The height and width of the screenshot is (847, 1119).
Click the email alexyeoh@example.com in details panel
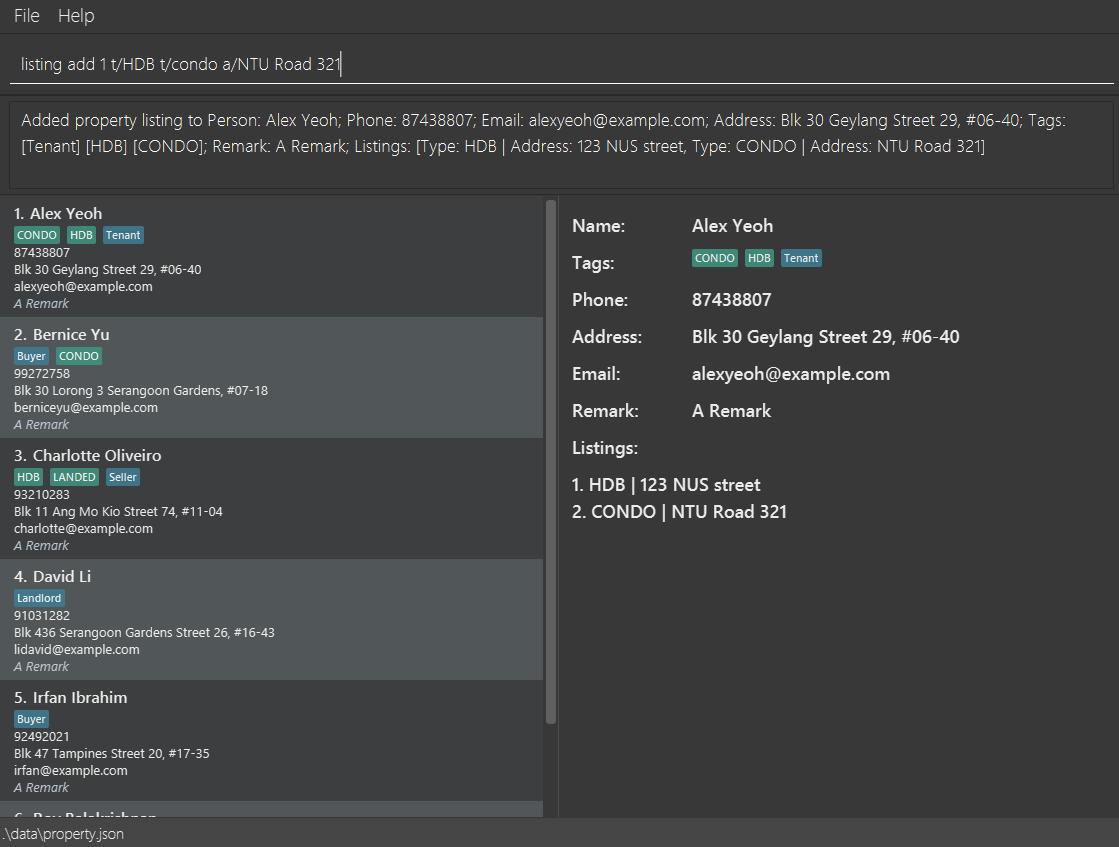(790, 374)
